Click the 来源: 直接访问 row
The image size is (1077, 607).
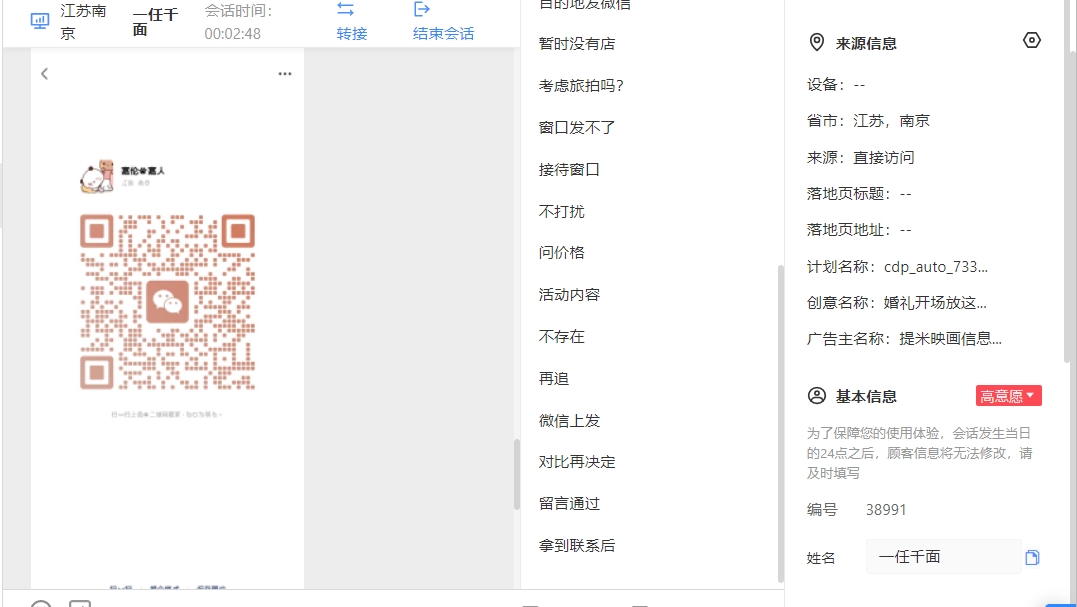861,157
